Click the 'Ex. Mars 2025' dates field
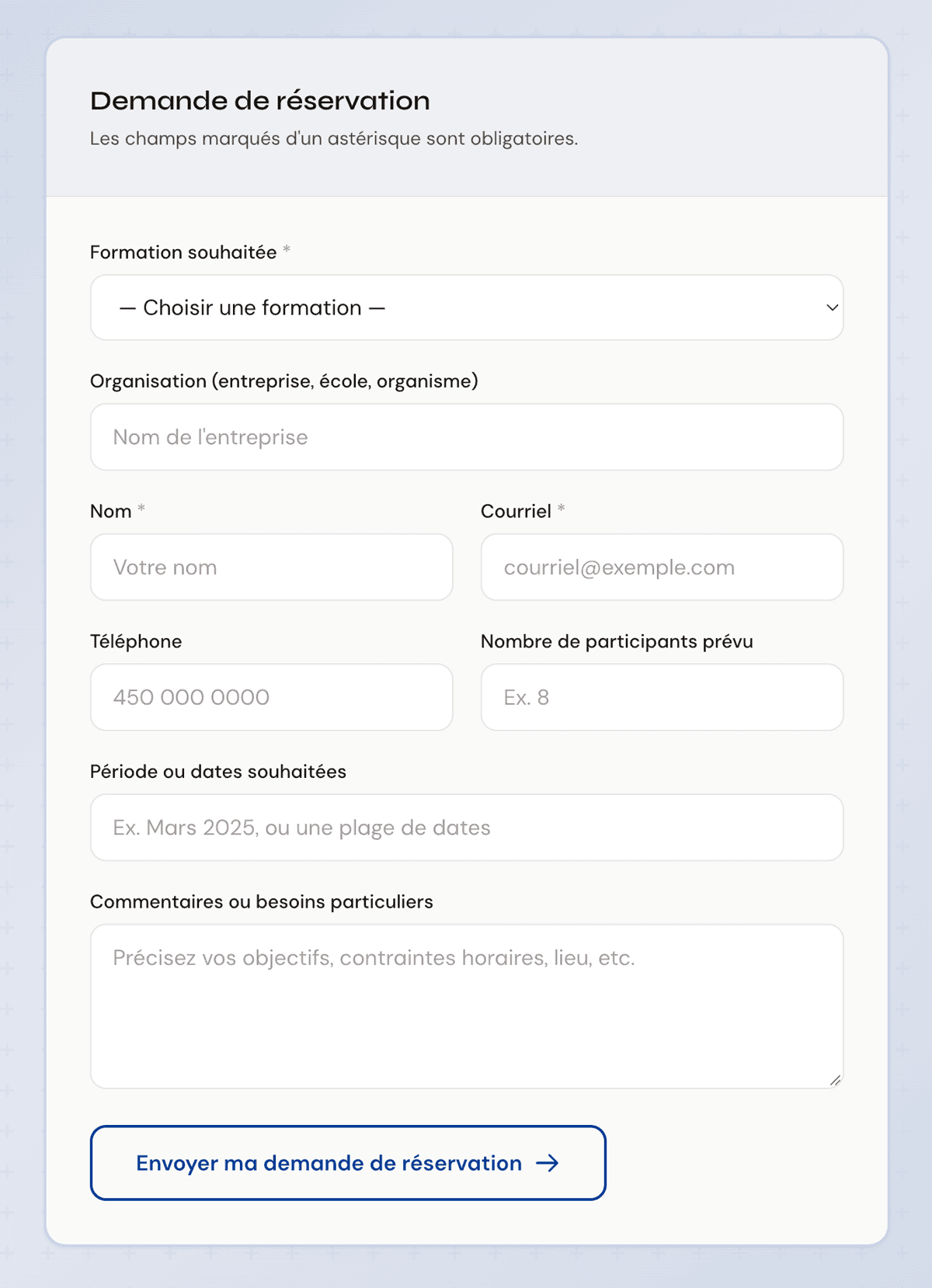This screenshot has height=1288, width=932. 467,828
